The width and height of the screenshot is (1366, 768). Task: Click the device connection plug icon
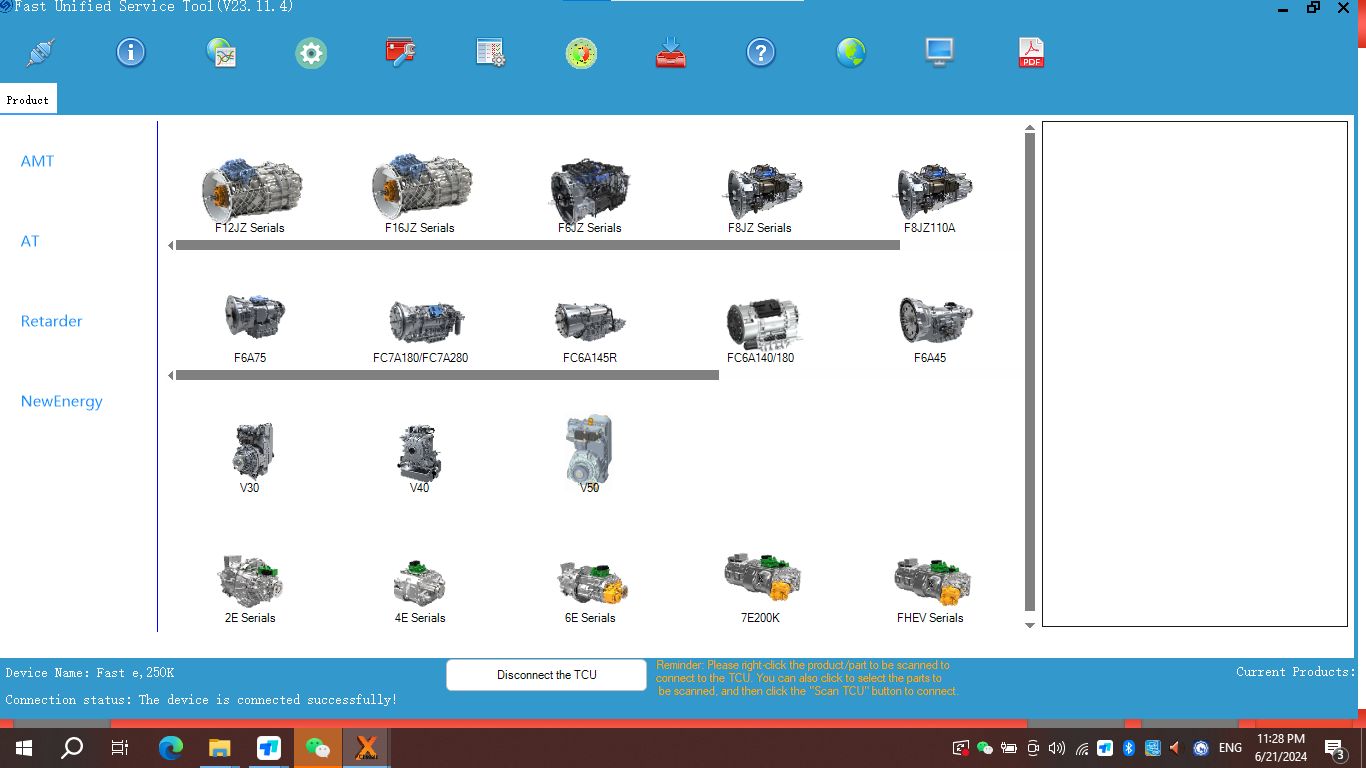click(x=39, y=52)
